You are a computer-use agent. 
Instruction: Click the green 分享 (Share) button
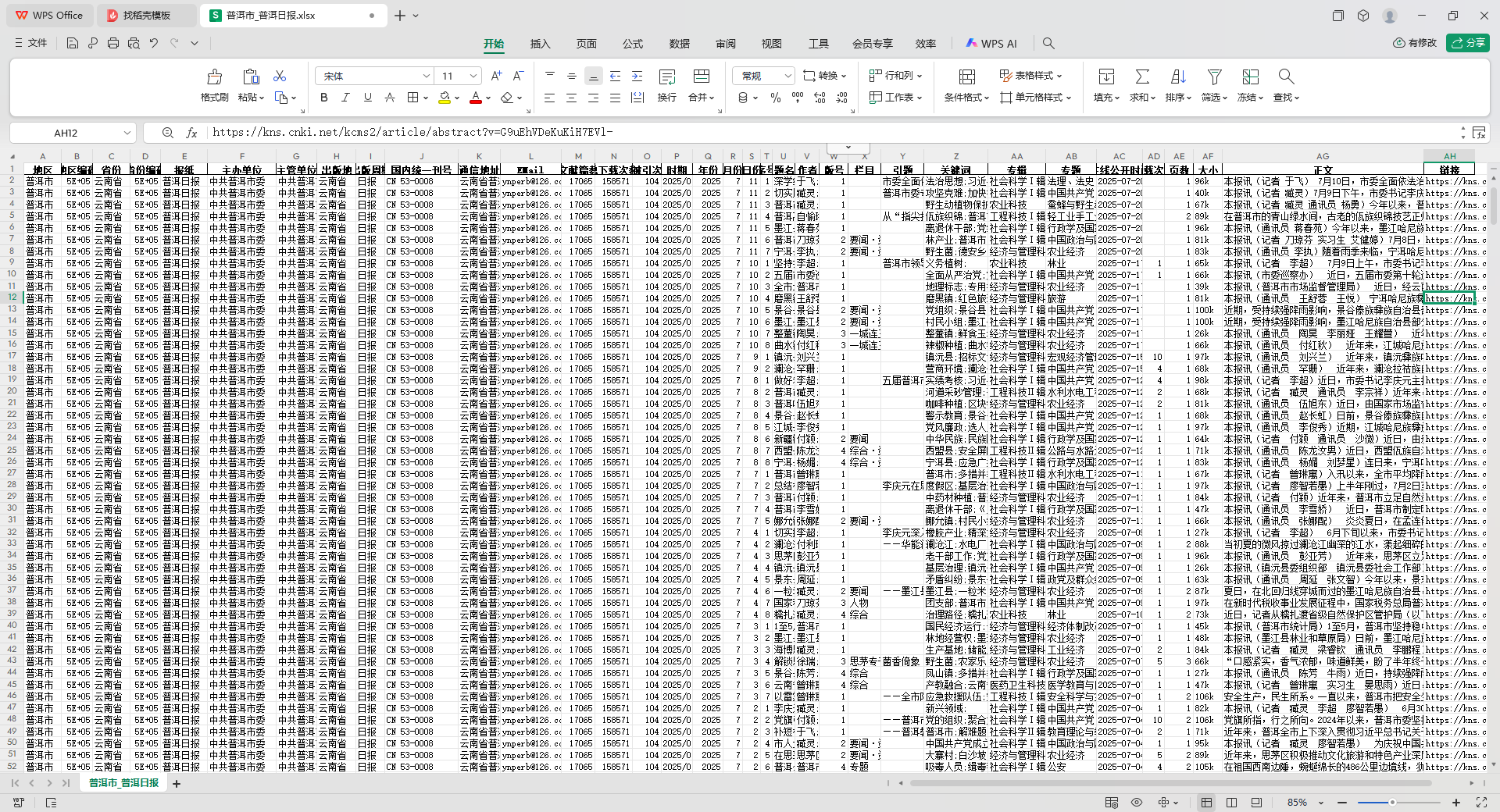[x=1467, y=43]
